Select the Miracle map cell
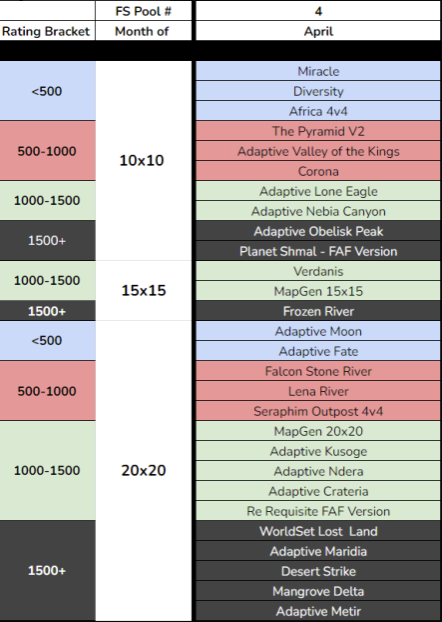The image size is (442, 622). pyautogui.click(x=318, y=71)
